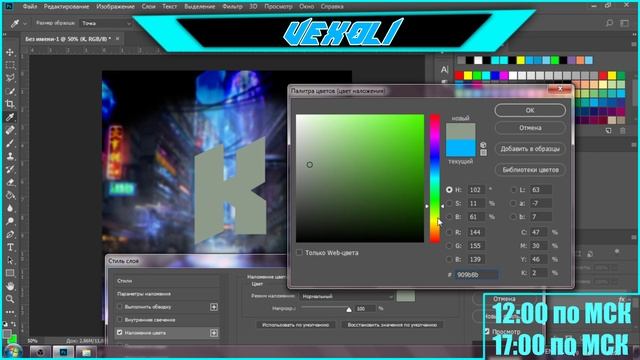640x360 pixels.
Task: Click the plus button beside Выполнить обводку
Action: [x=214, y=307]
